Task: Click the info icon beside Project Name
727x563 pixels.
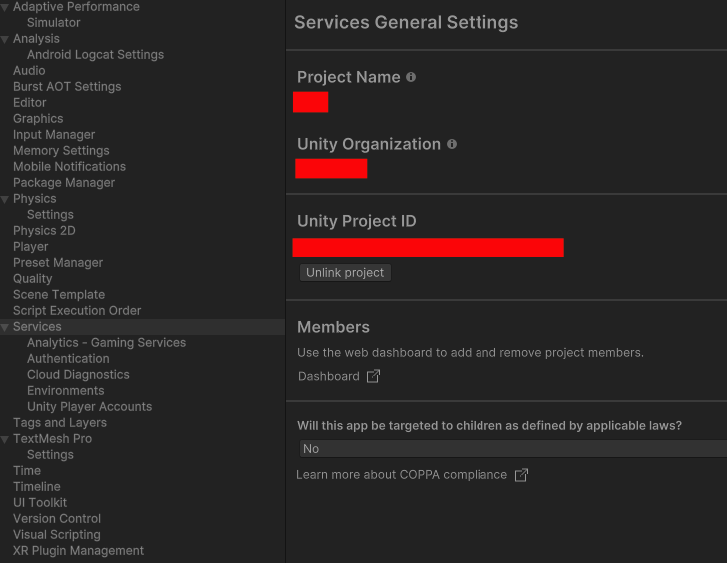Action: pos(411,77)
